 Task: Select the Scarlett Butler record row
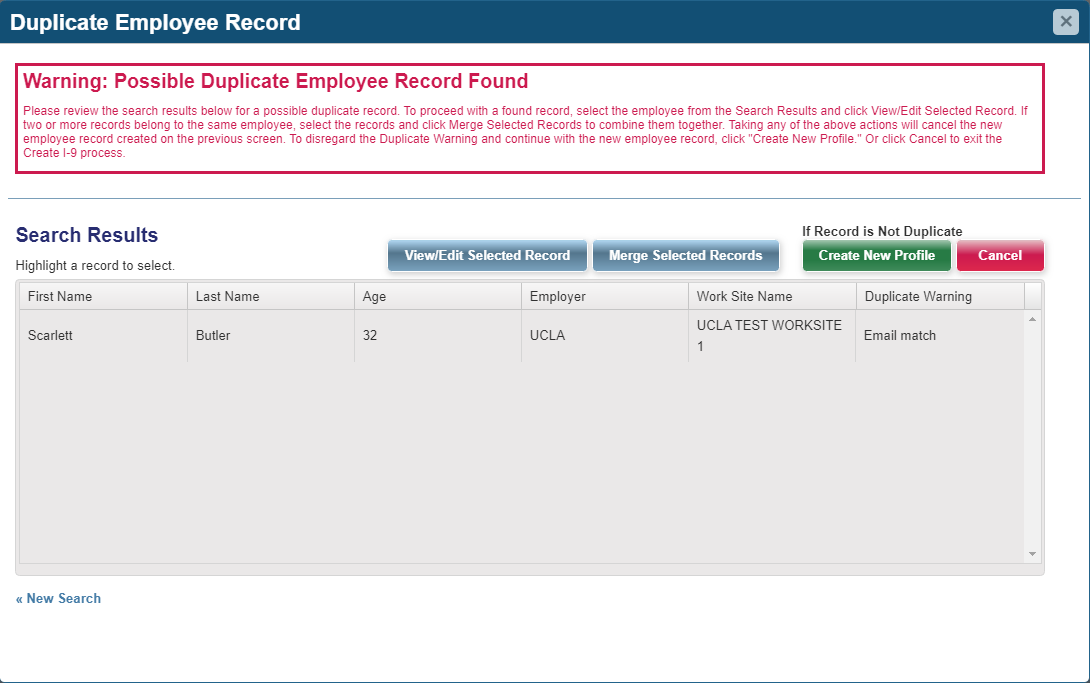400,335
